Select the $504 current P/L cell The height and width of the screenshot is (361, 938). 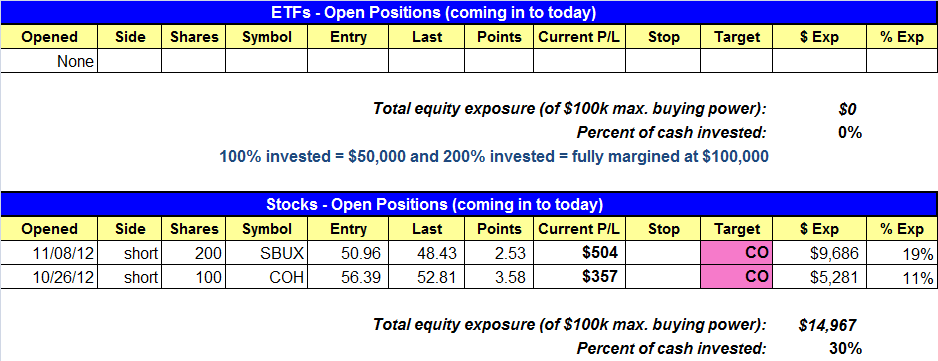pos(579,253)
